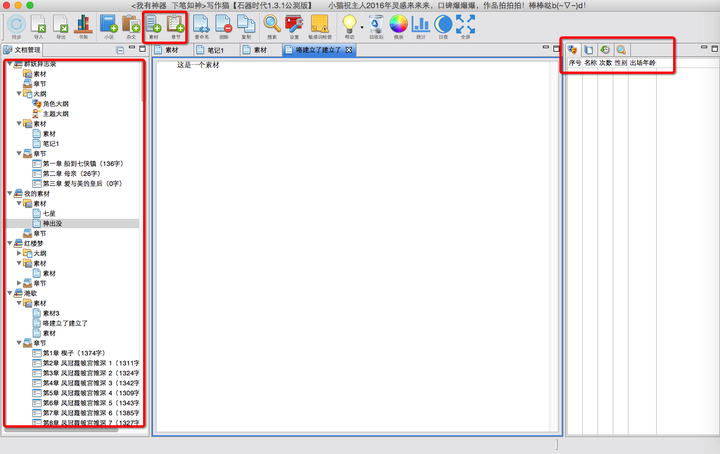Minimize the right character panel
This screenshot has width=720, height=454.
pyautogui.click(x=704, y=47)
